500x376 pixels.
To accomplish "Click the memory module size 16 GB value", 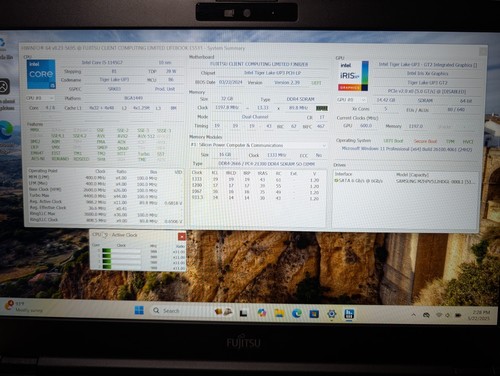I will coord(225,155).
